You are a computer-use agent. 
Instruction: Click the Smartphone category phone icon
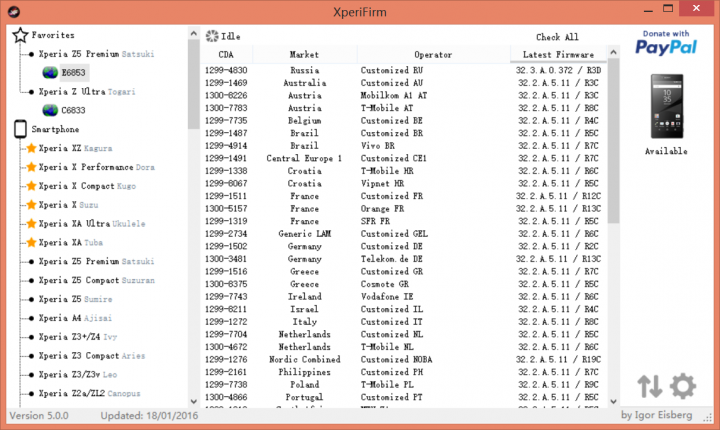pyautogui.click(x=20, y=129)
